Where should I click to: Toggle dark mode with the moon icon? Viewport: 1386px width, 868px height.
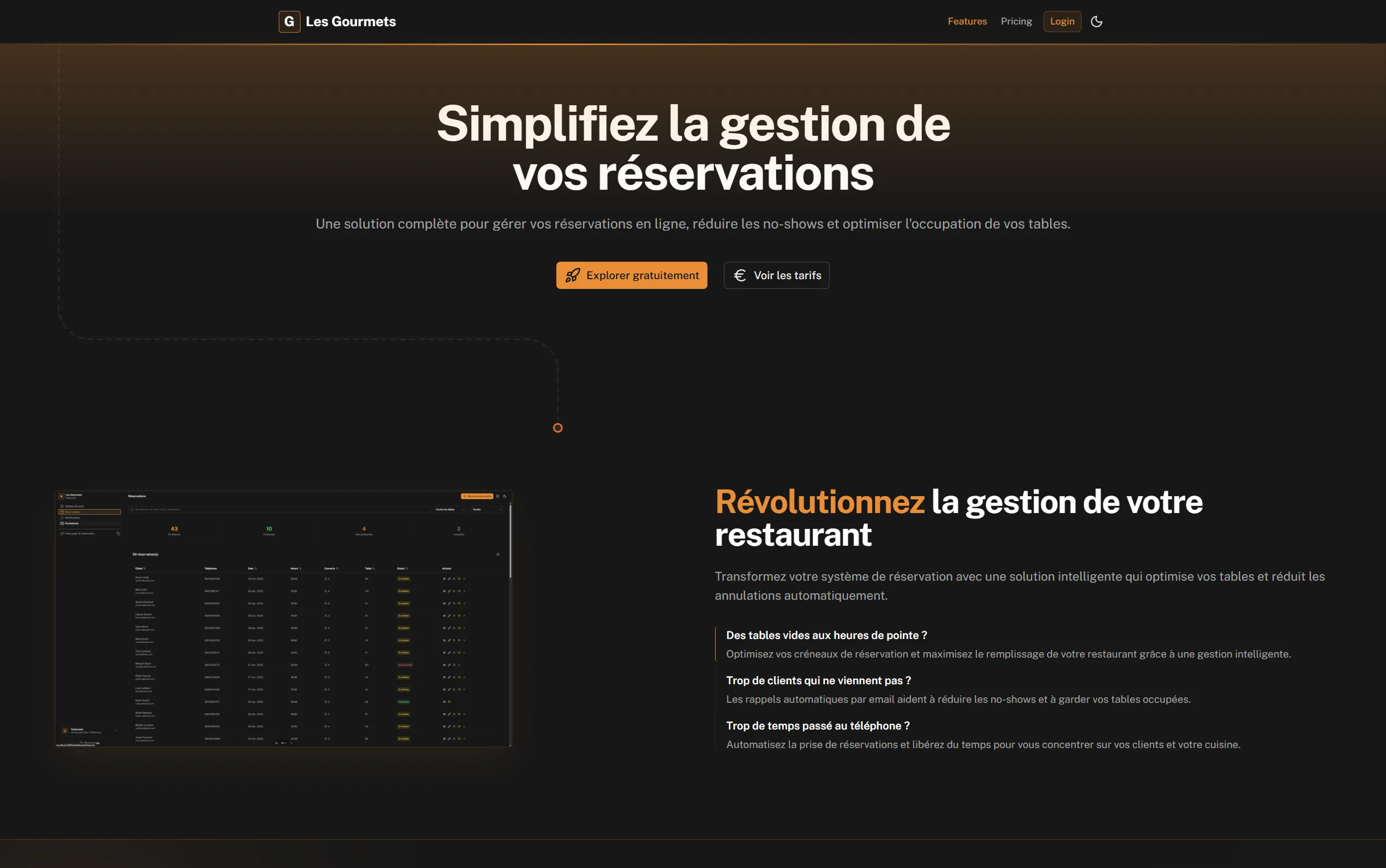tap(1096, 21)
